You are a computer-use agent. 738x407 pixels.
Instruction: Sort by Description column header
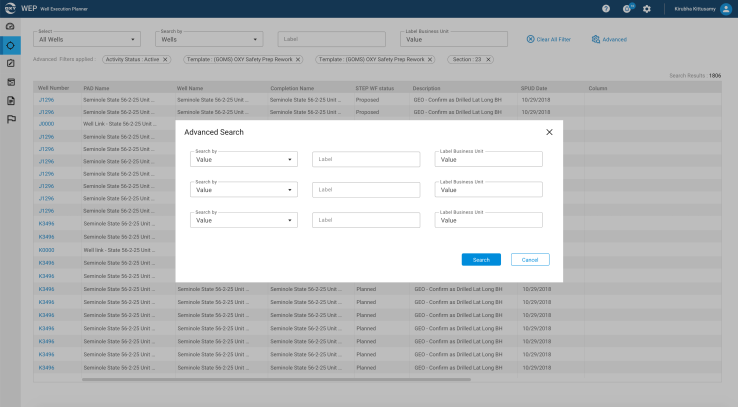click(426, 88)
